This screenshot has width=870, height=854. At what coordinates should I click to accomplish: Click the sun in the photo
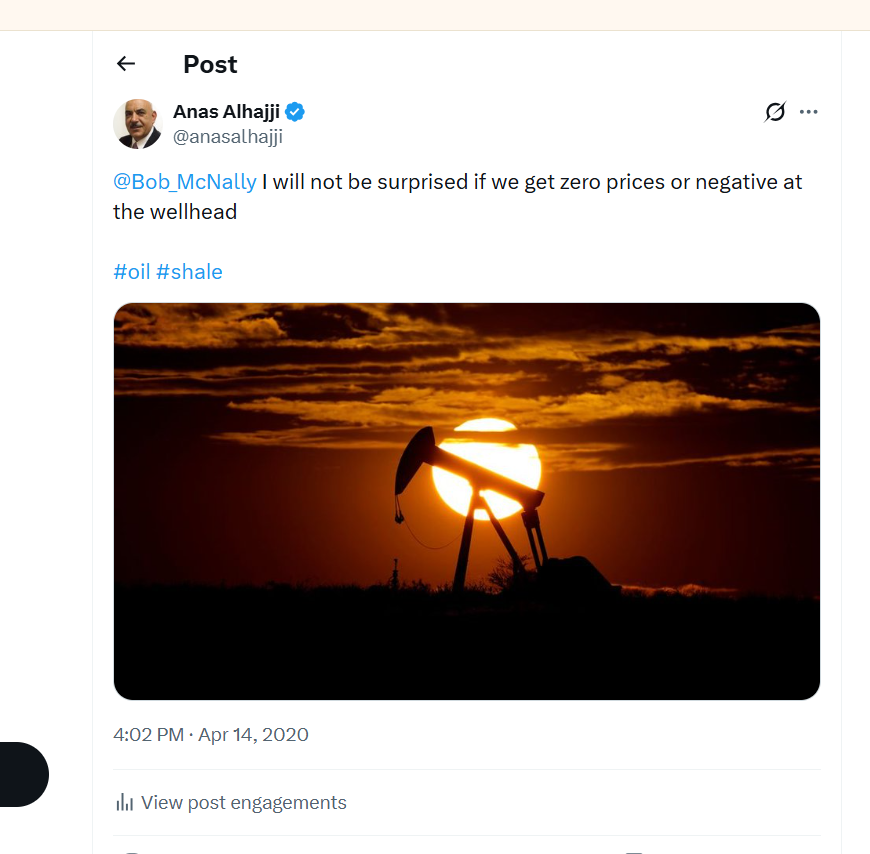point(486,468)
